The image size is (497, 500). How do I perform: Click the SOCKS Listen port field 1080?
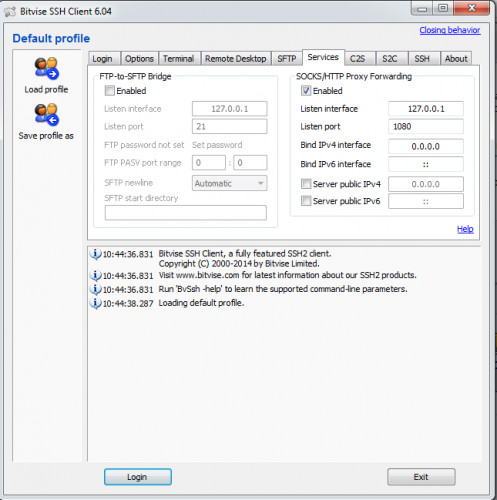(x=426, y=127)
